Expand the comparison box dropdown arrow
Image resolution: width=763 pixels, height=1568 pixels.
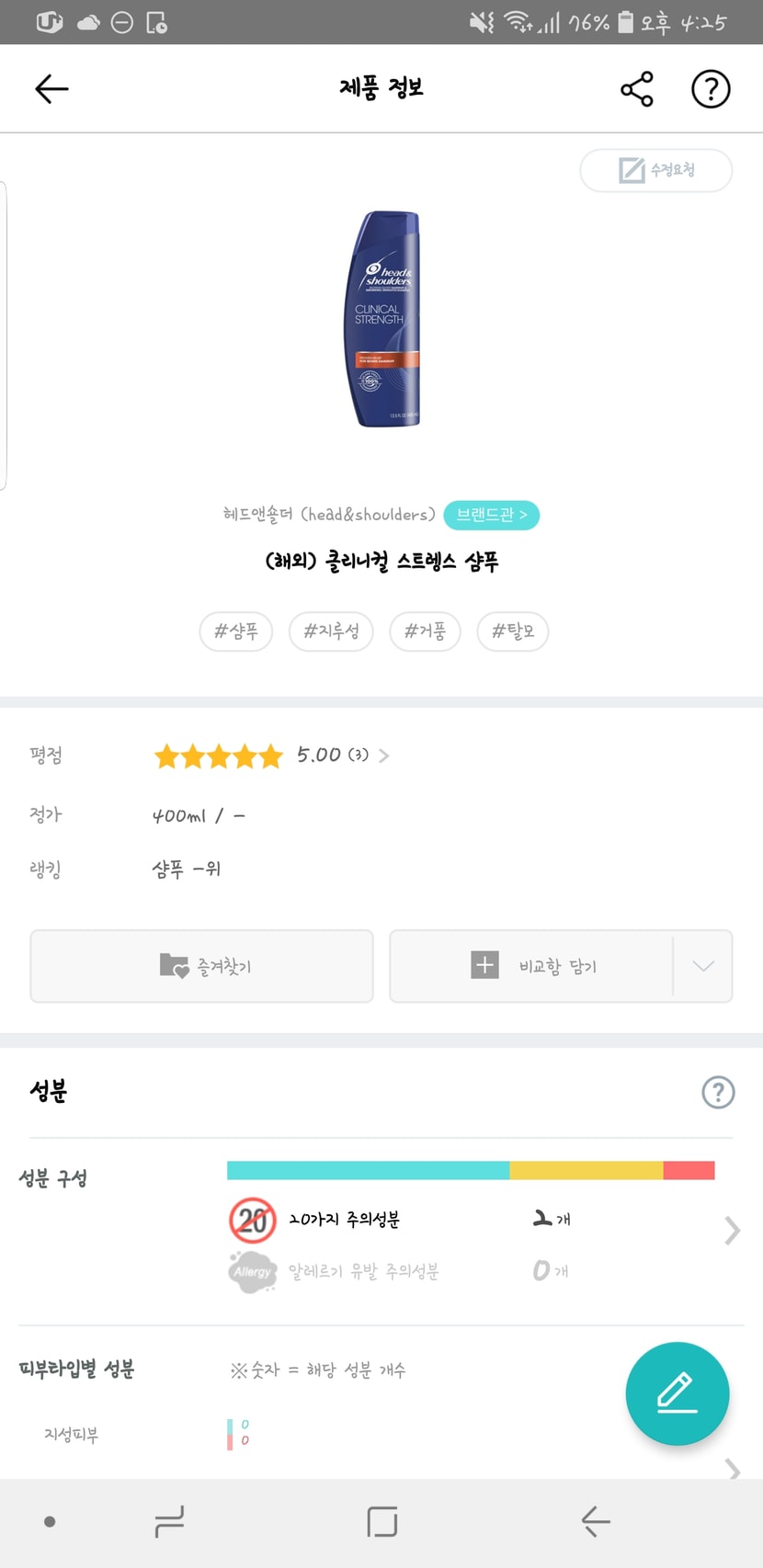point(703,966)
